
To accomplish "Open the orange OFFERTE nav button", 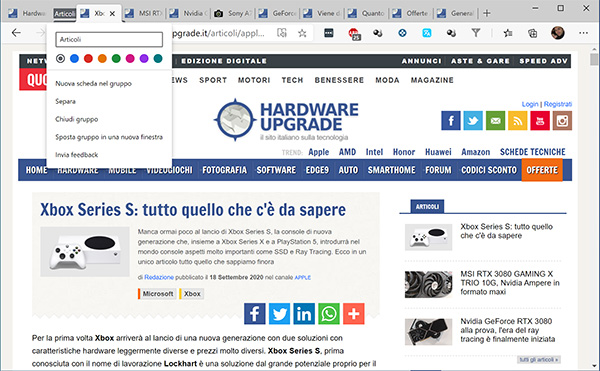I will (542, 170).
